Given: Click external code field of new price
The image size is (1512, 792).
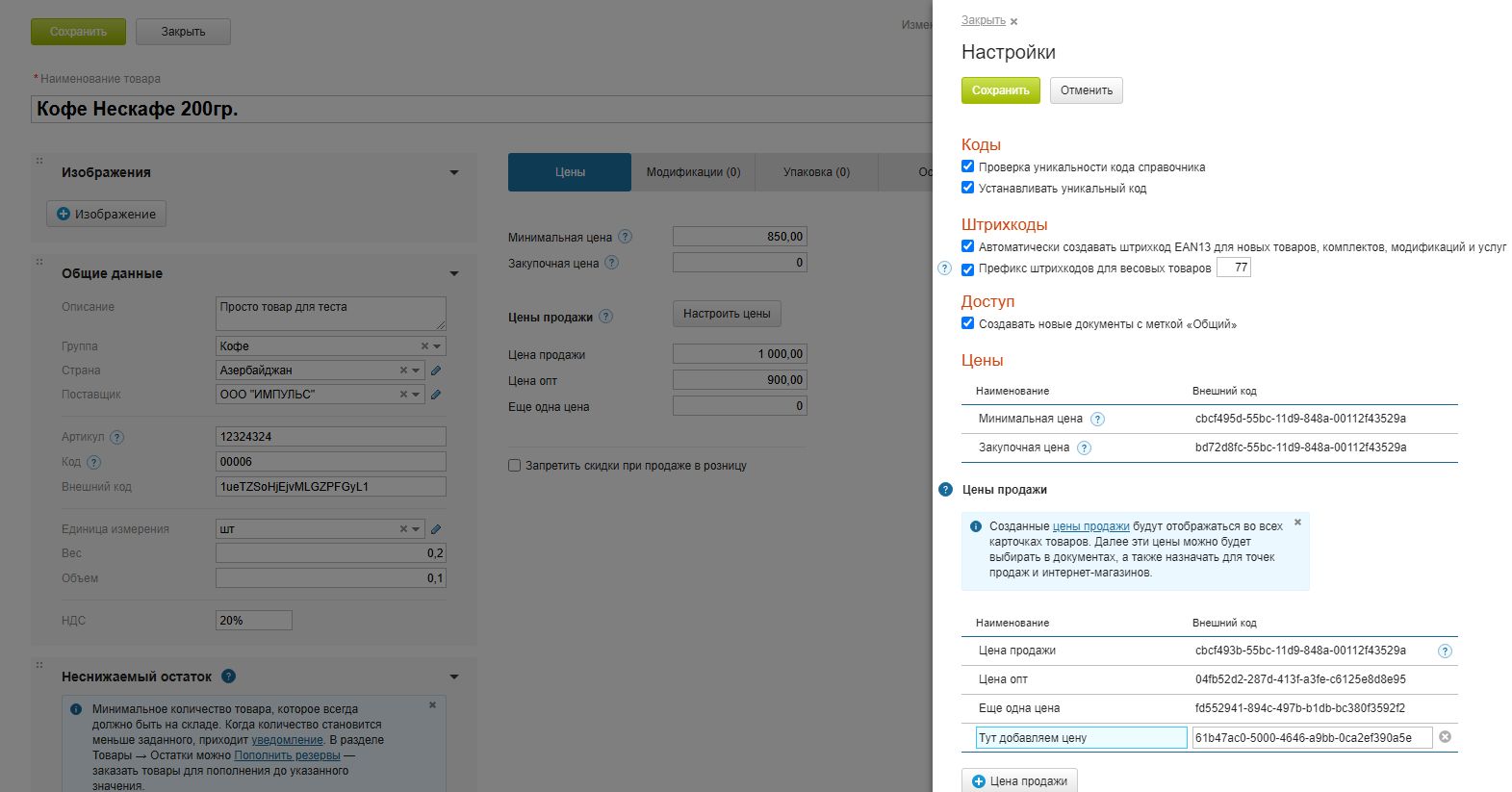Looking at the screenshot, I should 1312,738.
